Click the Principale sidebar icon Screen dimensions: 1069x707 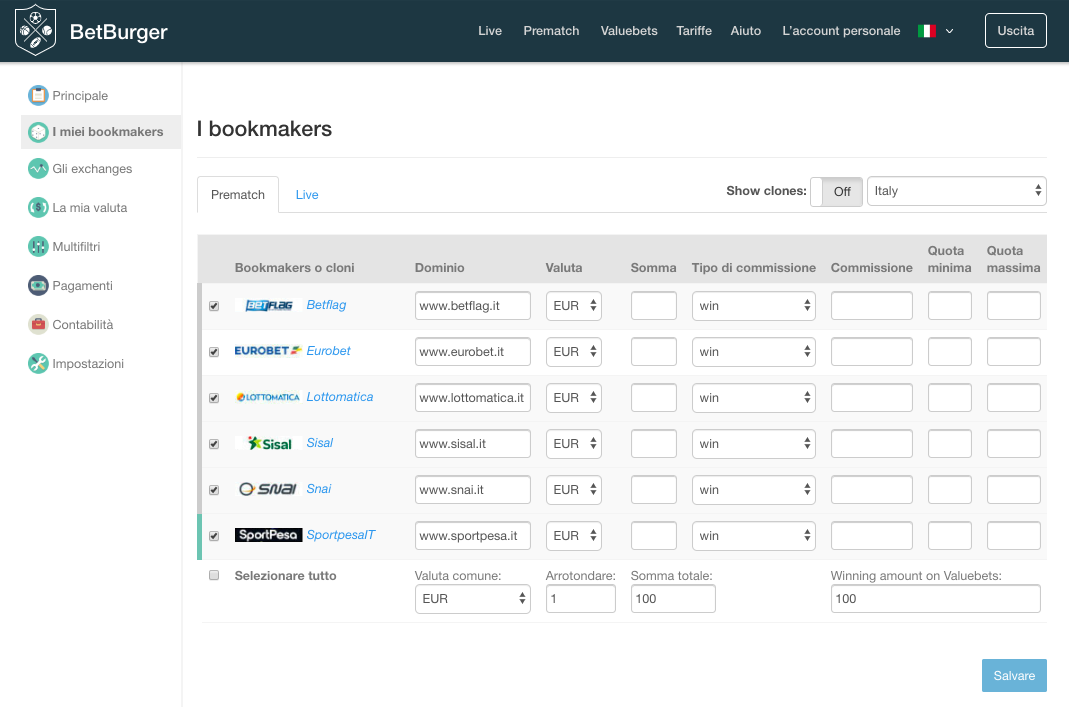point(38,95)
